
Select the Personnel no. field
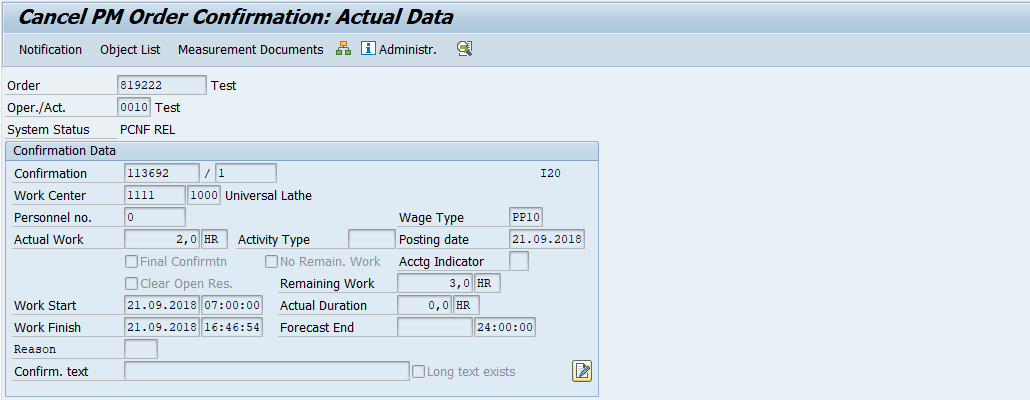[x=155, y=217]
